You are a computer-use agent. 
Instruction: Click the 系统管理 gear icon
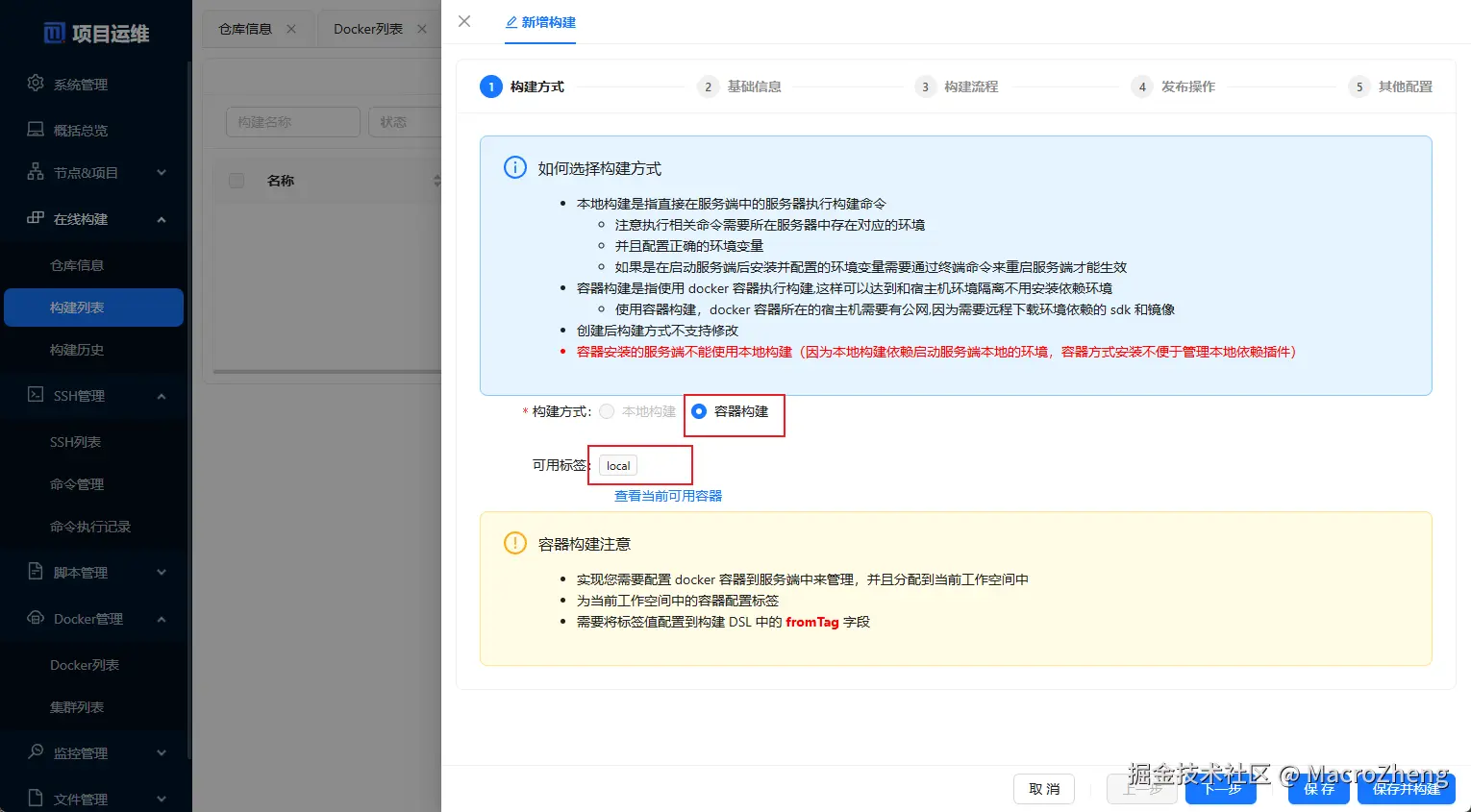tap(36, 84)
